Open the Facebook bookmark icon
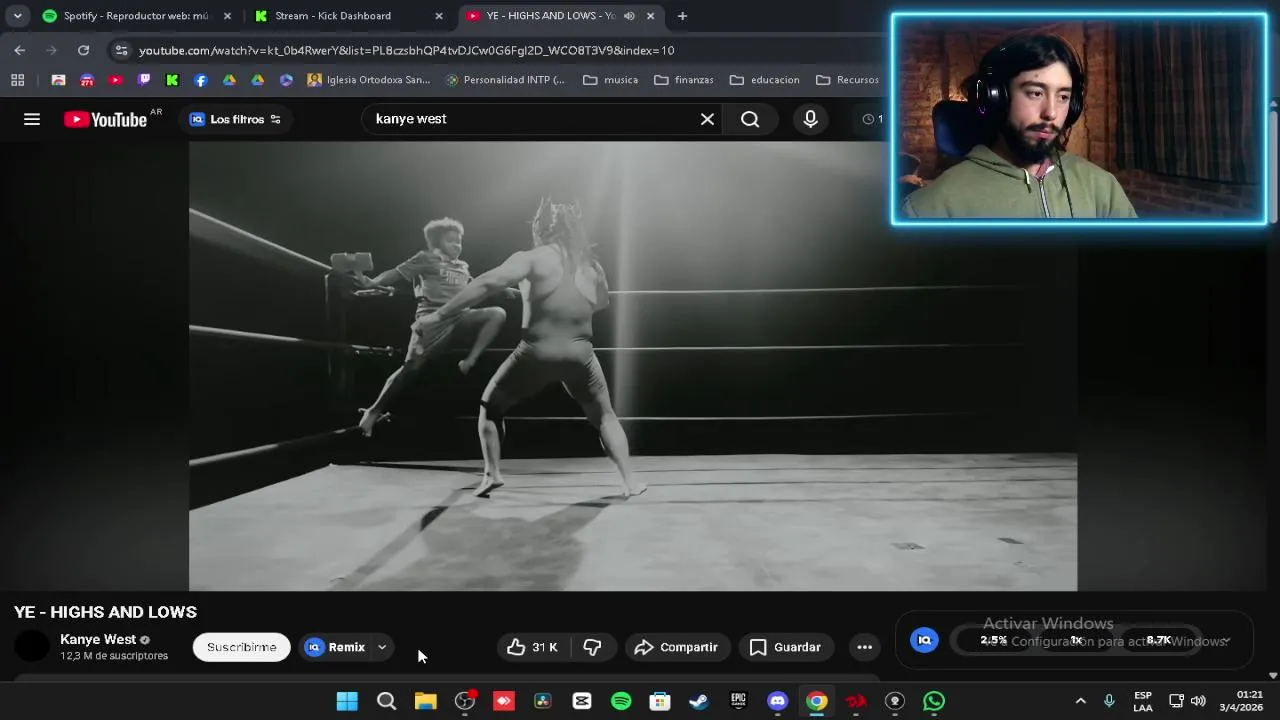This screenshot has height=720, width=1280. tap(201, 80)
